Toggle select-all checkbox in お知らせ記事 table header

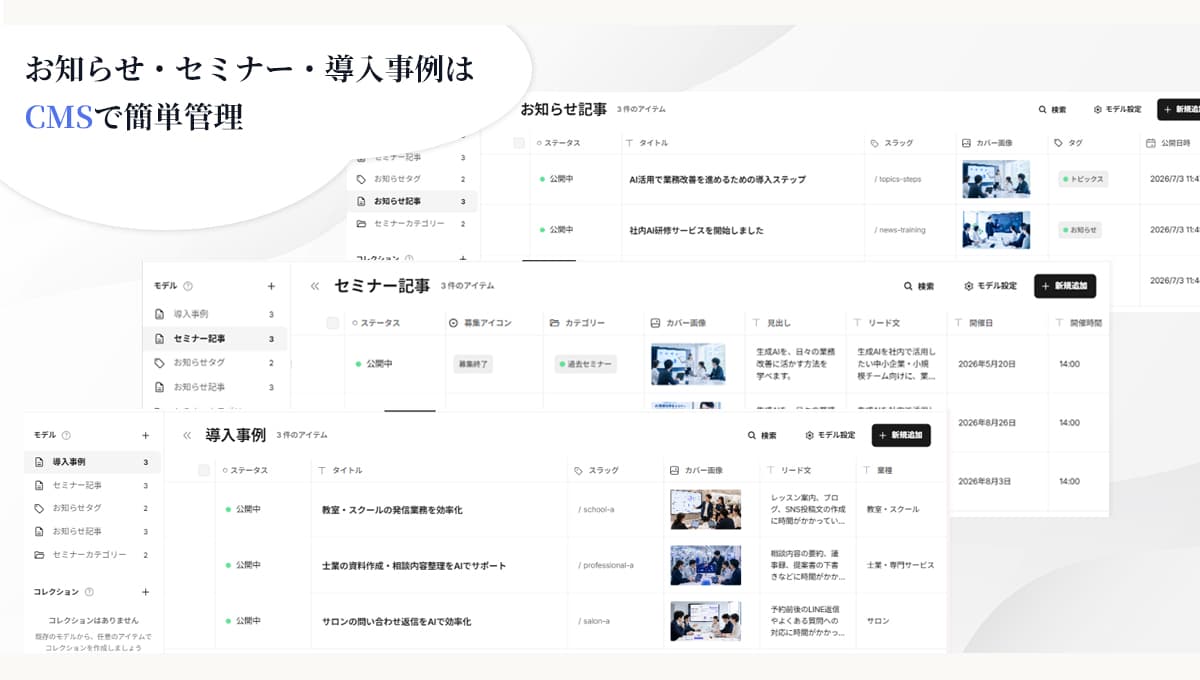tap(519, 143)
